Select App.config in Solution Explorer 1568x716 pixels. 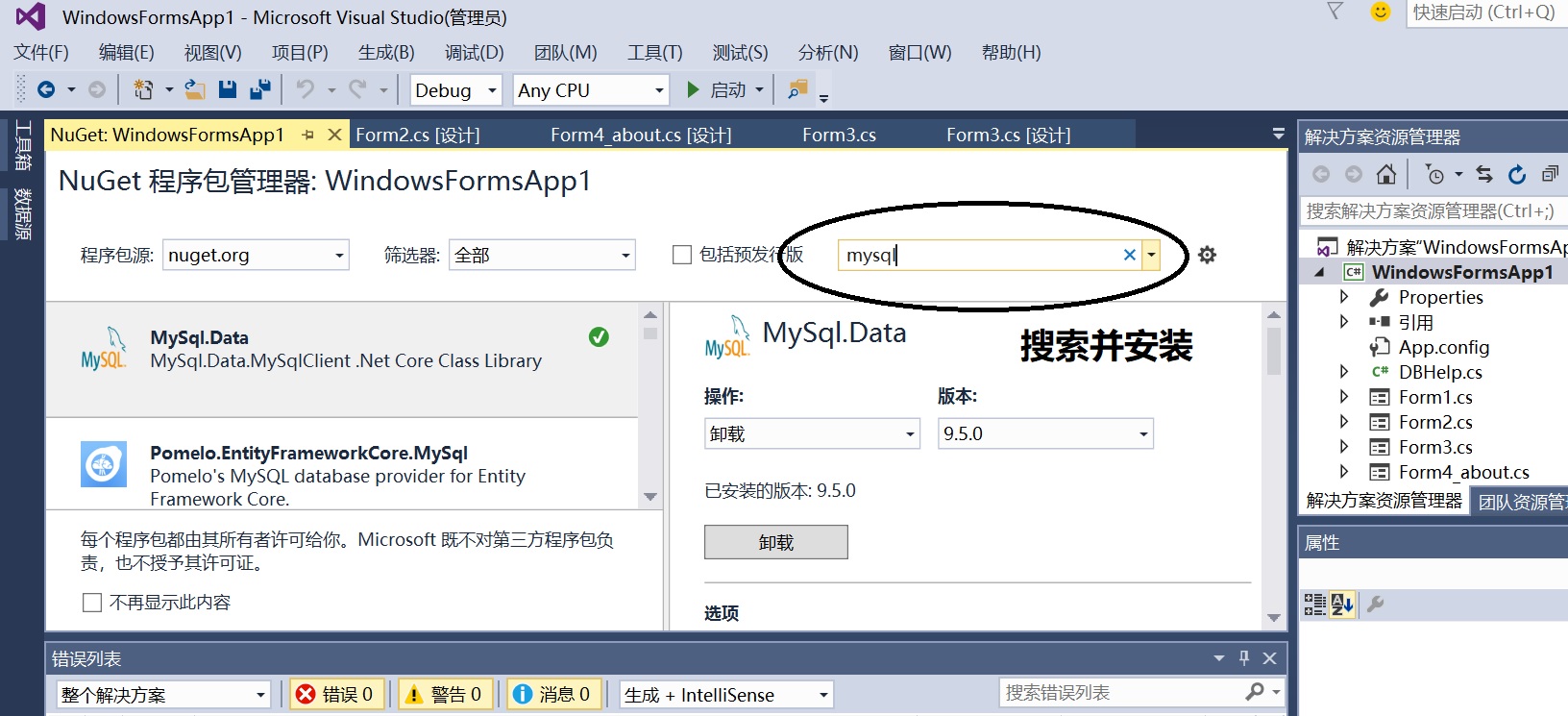[1444, 347]
